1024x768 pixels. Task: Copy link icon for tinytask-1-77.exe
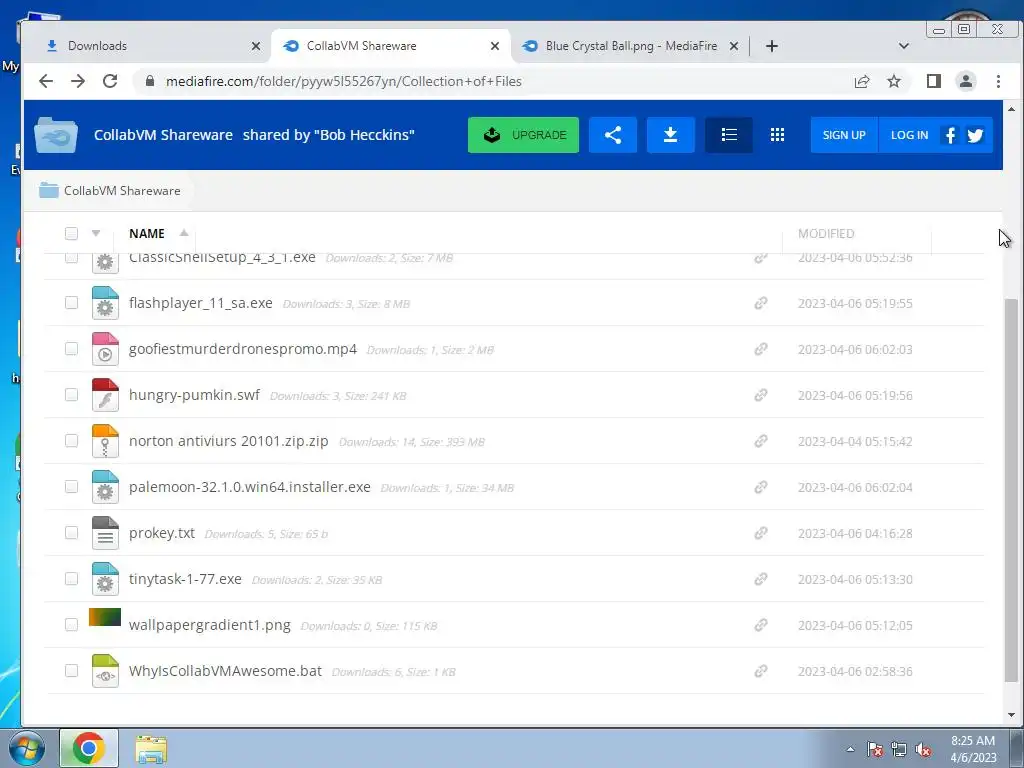(x=761, y=579)
